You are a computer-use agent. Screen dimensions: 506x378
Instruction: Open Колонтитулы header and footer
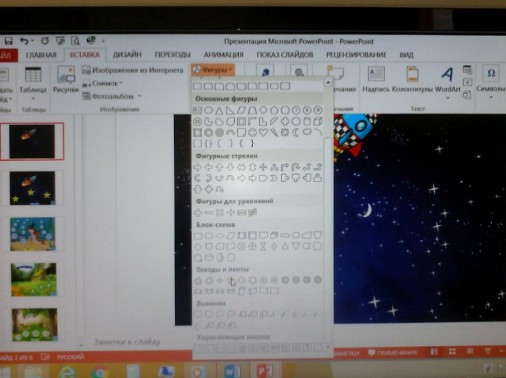coord(413,80)
